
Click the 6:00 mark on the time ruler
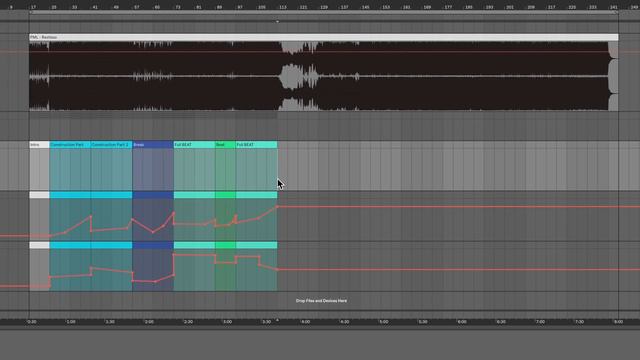tap(462, 322)
